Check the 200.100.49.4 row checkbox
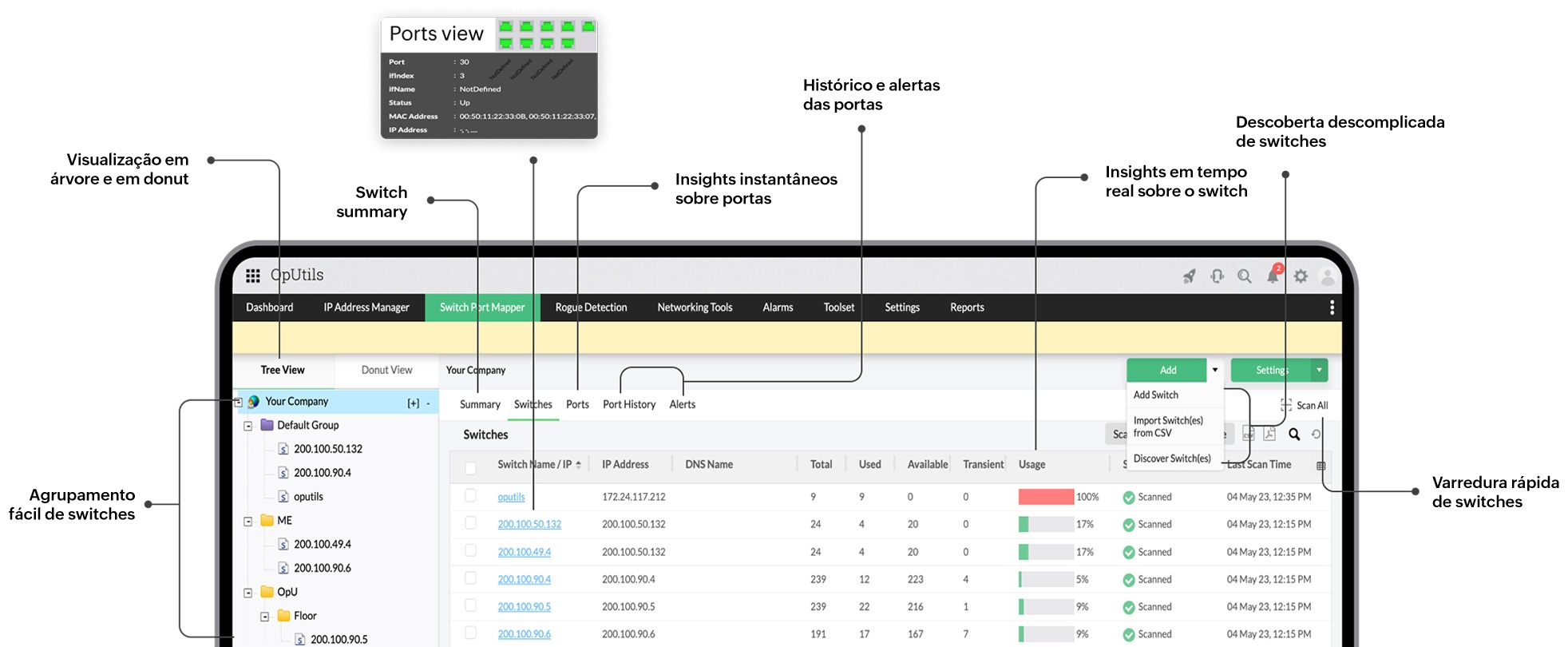Image resolution: width=1568 pixels, height=647 pixels. tap(471, 550)
